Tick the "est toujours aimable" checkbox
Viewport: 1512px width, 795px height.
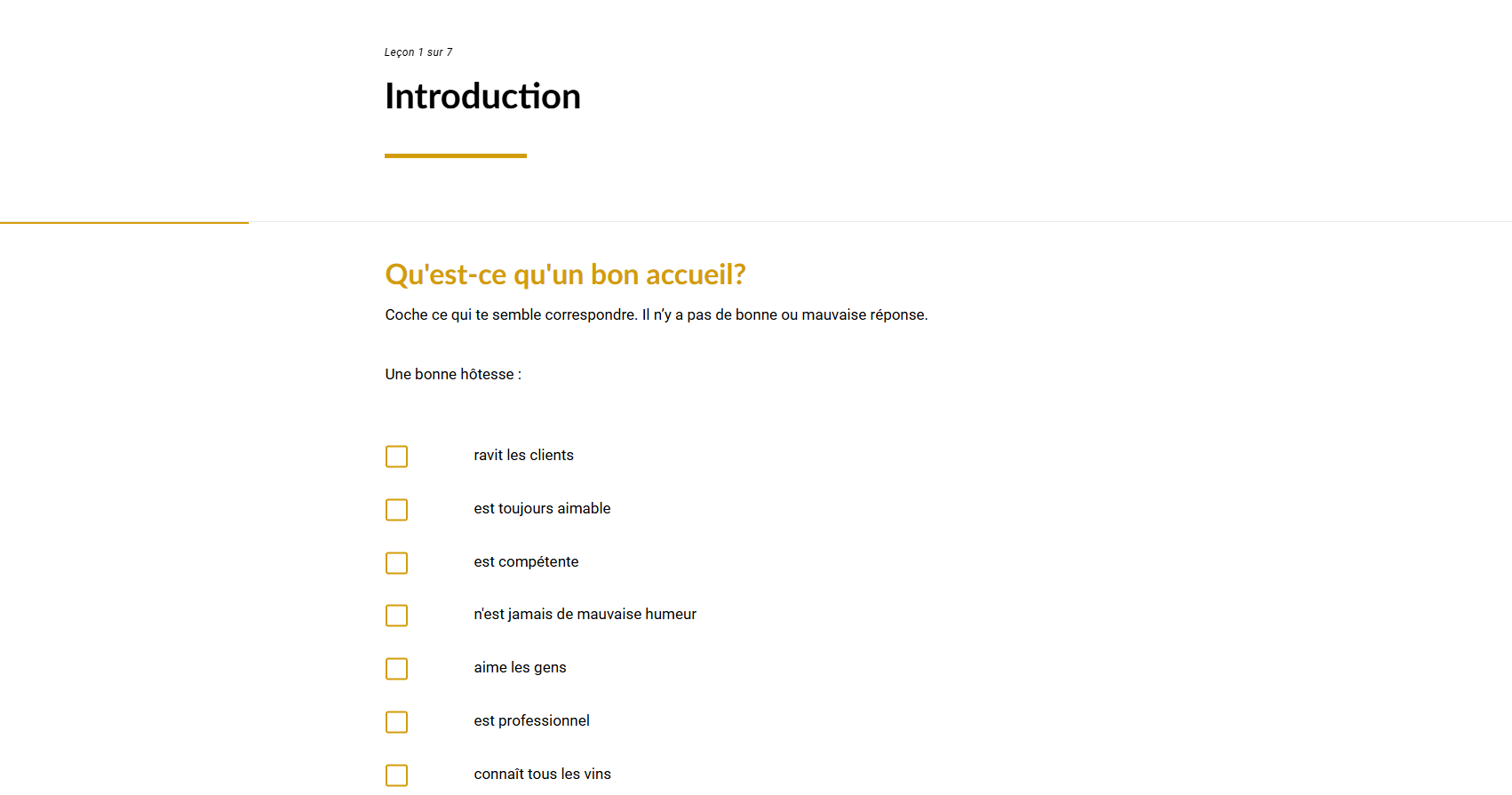click(x=396, y=510)
